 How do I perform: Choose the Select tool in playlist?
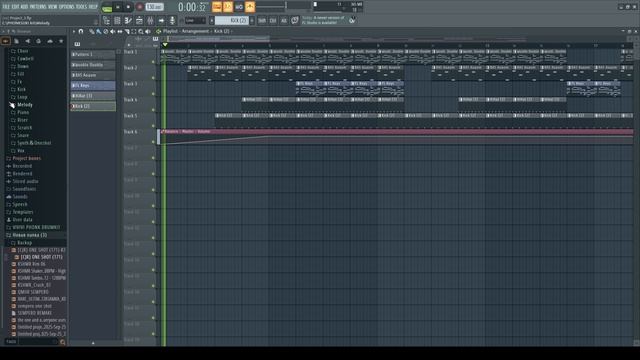[x=133, y=31]
